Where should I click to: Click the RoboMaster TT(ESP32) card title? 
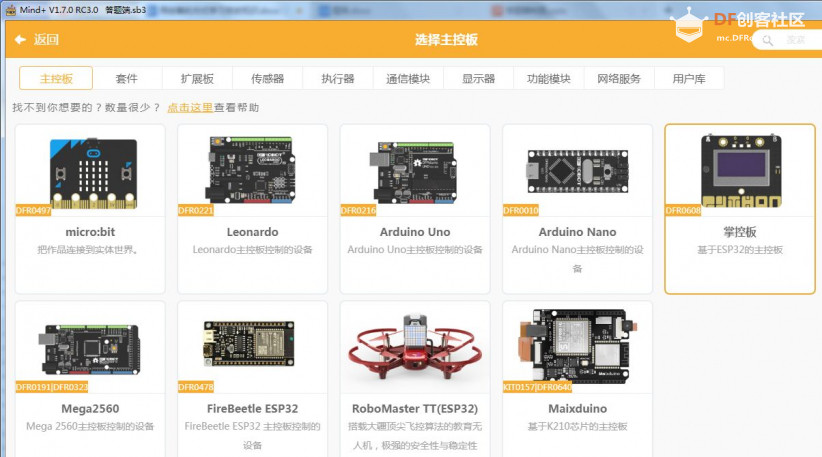click(415, 409)
